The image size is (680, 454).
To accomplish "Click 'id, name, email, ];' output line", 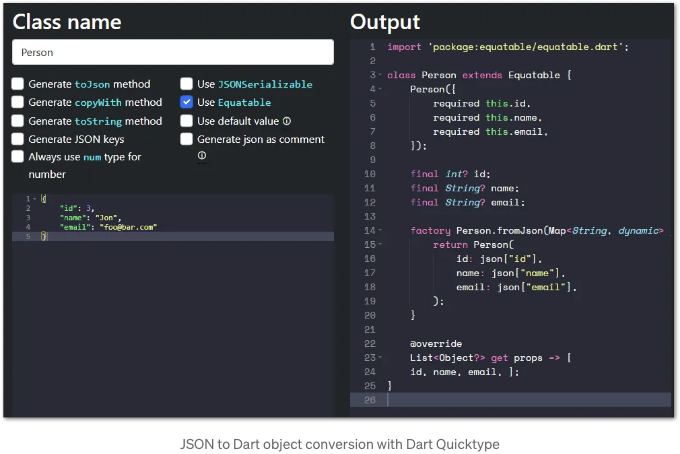I will point(464,372).
